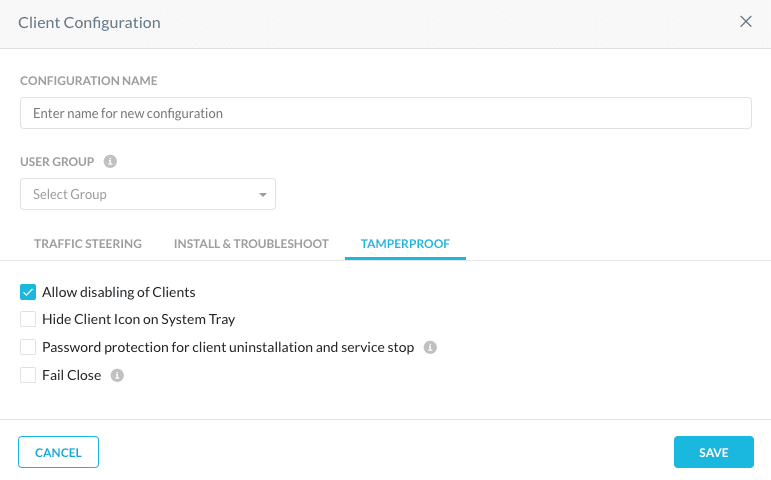Switch to the Traffic Steering tab
This screenshot has width=771, height=480.
coord(88,244)
